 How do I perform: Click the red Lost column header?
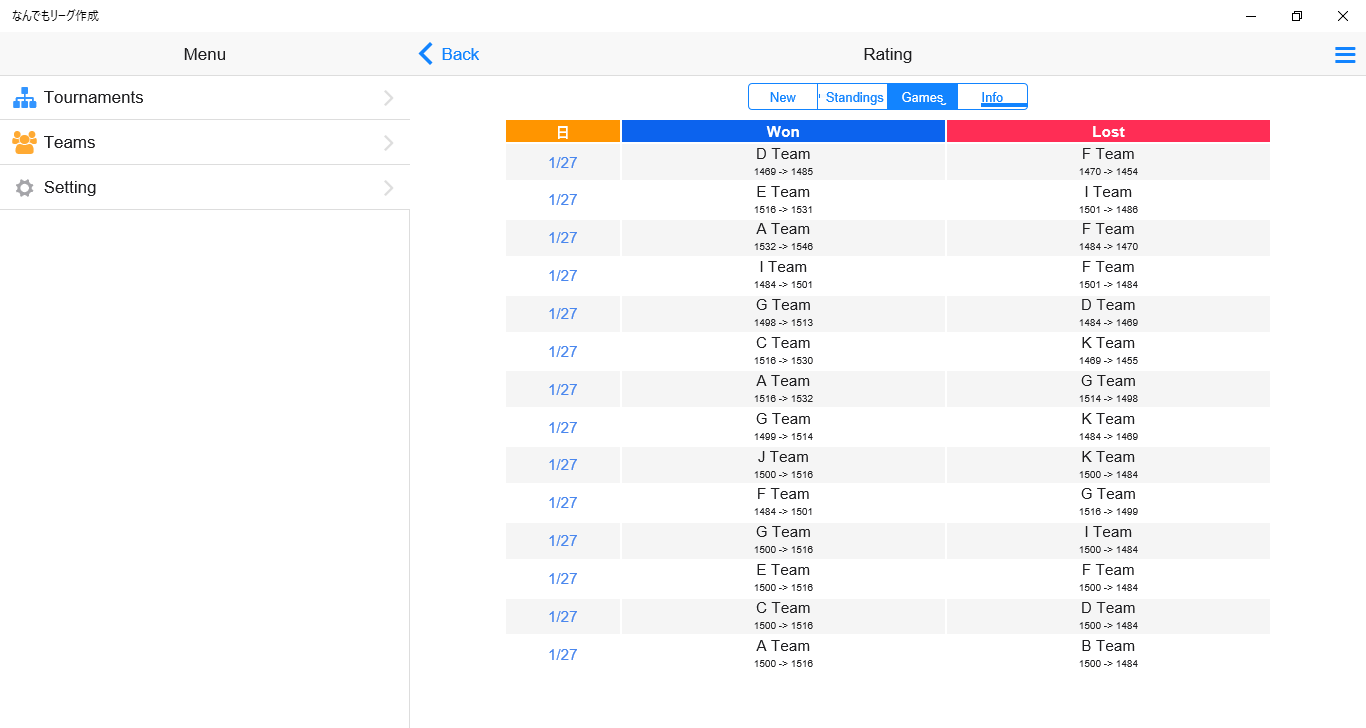pos(1108,132)
